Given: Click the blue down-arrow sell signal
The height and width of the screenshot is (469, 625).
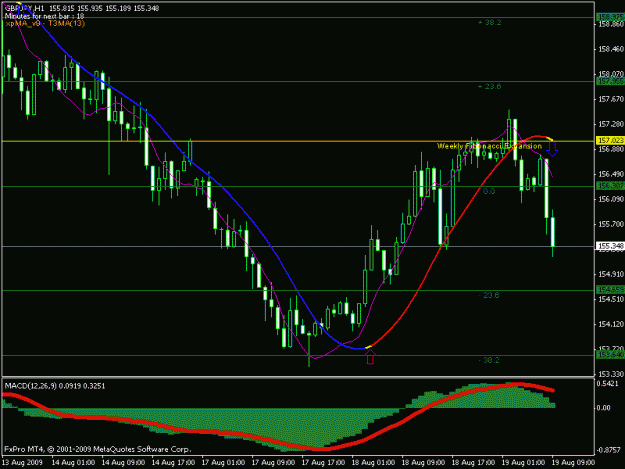Looking at the screenshot, I should point(552,149).
